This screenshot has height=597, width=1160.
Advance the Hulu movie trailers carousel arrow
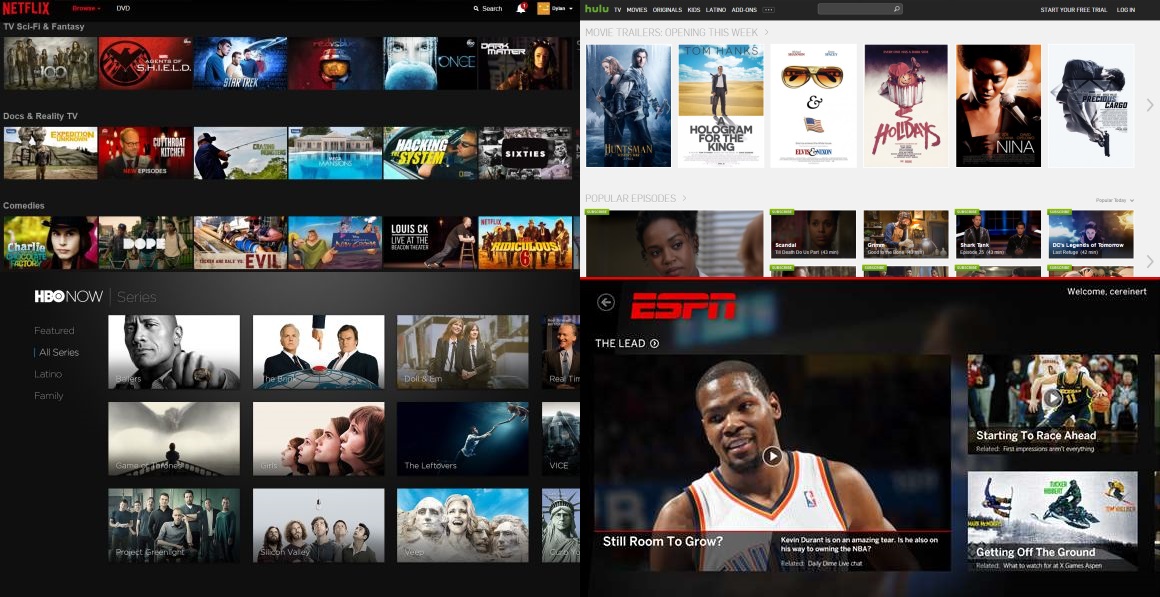click(x=1150, y=106)
